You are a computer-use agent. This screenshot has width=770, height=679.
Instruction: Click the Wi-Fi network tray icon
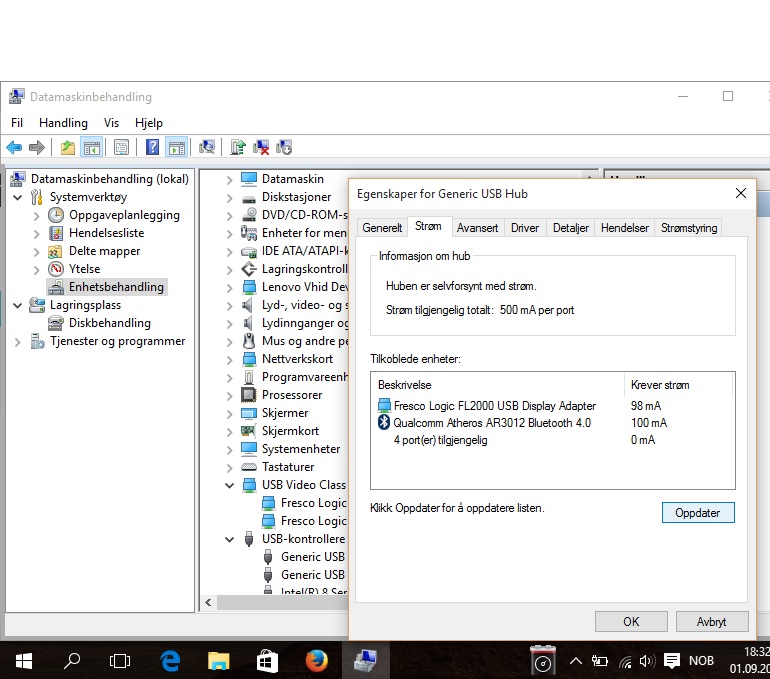[625, 662]
